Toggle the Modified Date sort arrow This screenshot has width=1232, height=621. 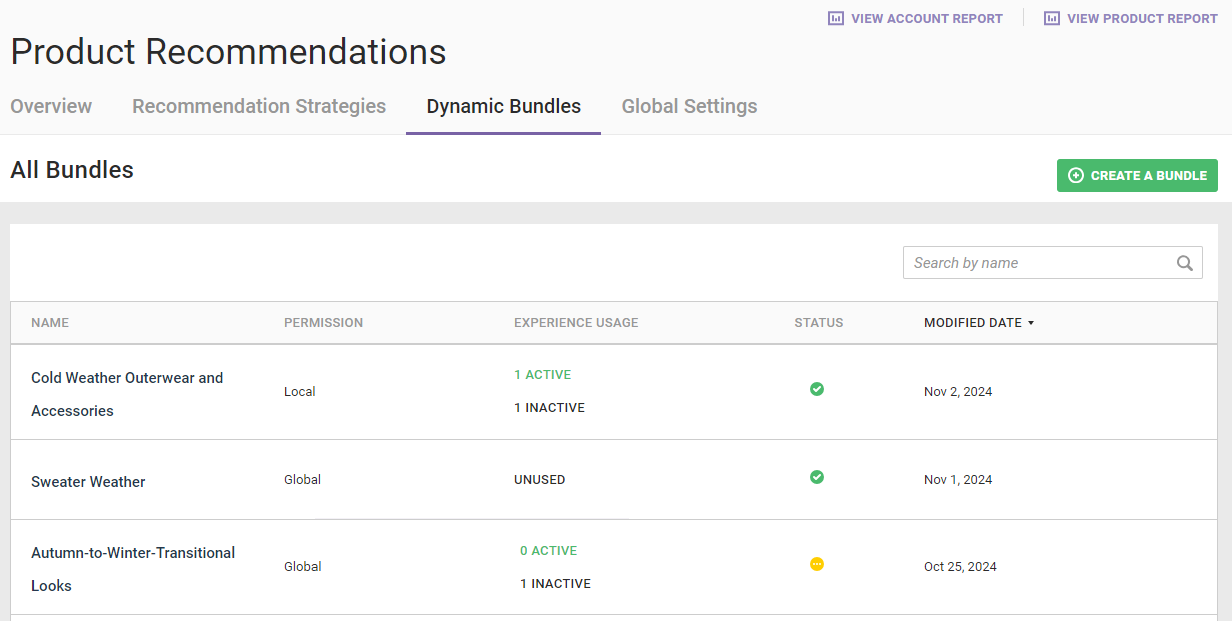click(x=1031, y=323)
